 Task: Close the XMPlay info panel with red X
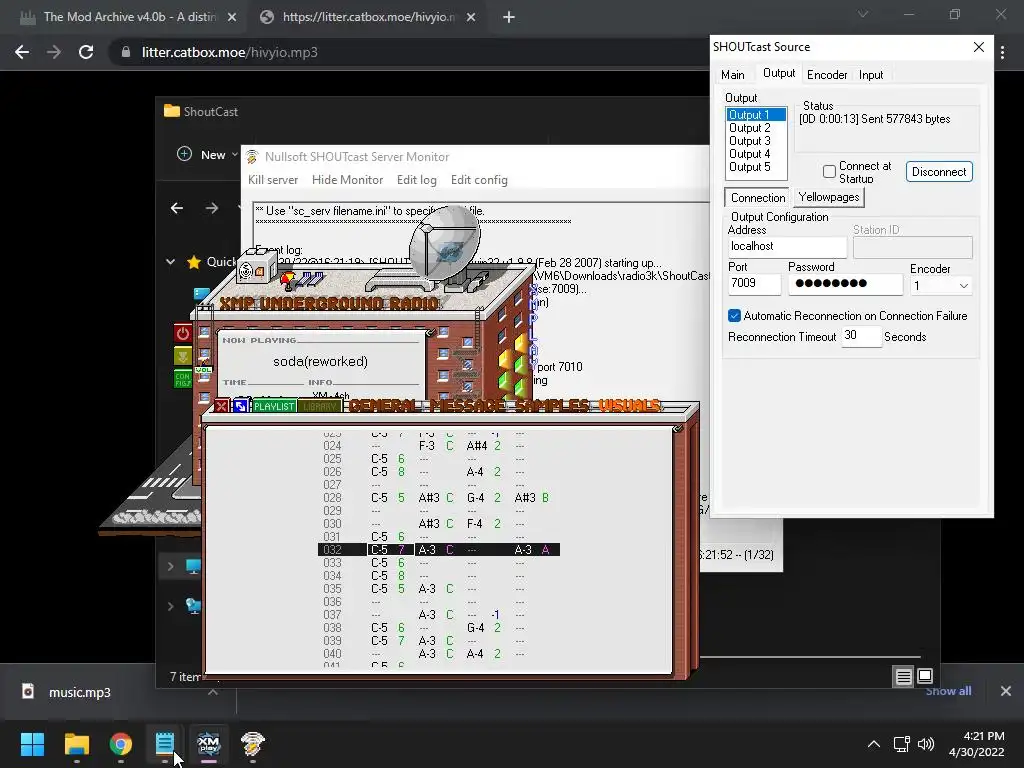pos(221,406)
